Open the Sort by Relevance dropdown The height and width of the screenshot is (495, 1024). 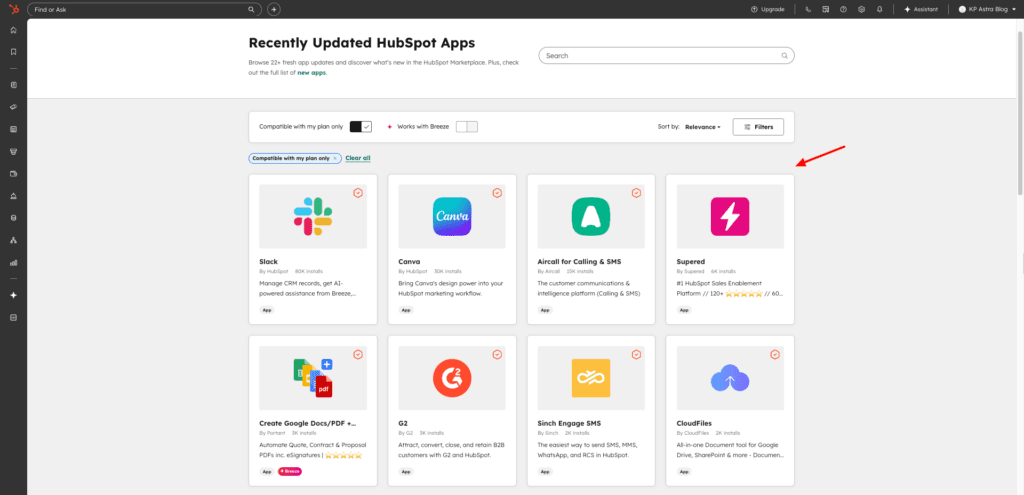point(703,127)
